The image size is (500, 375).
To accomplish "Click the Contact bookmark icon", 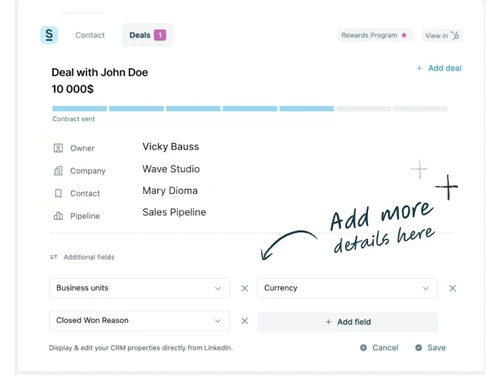I will coord(58,193).
